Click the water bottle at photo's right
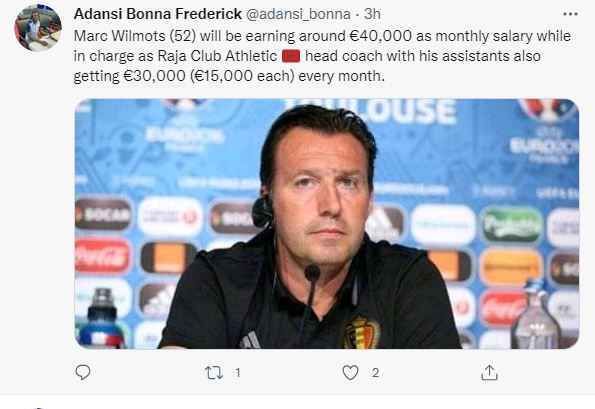Screen dimensions: 595x409 (x=535, y=316)
